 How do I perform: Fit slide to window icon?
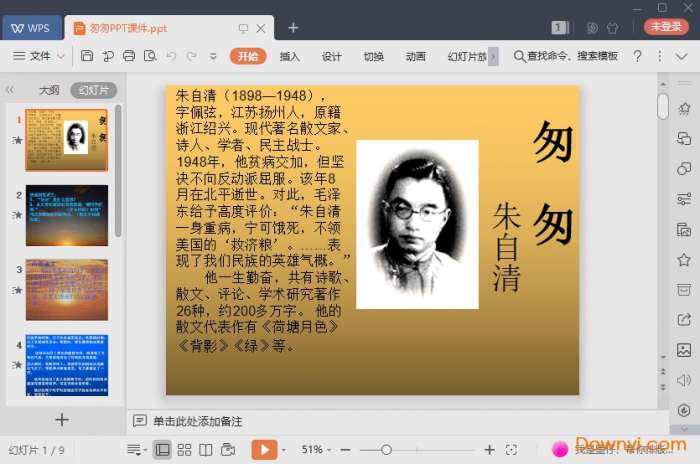coord(511,450)
